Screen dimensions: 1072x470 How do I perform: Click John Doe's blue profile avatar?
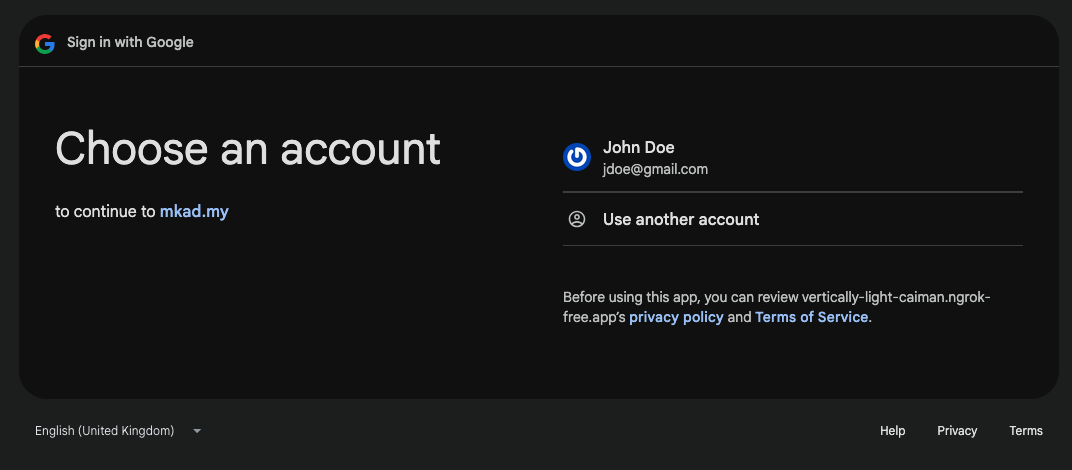point(577,157)
